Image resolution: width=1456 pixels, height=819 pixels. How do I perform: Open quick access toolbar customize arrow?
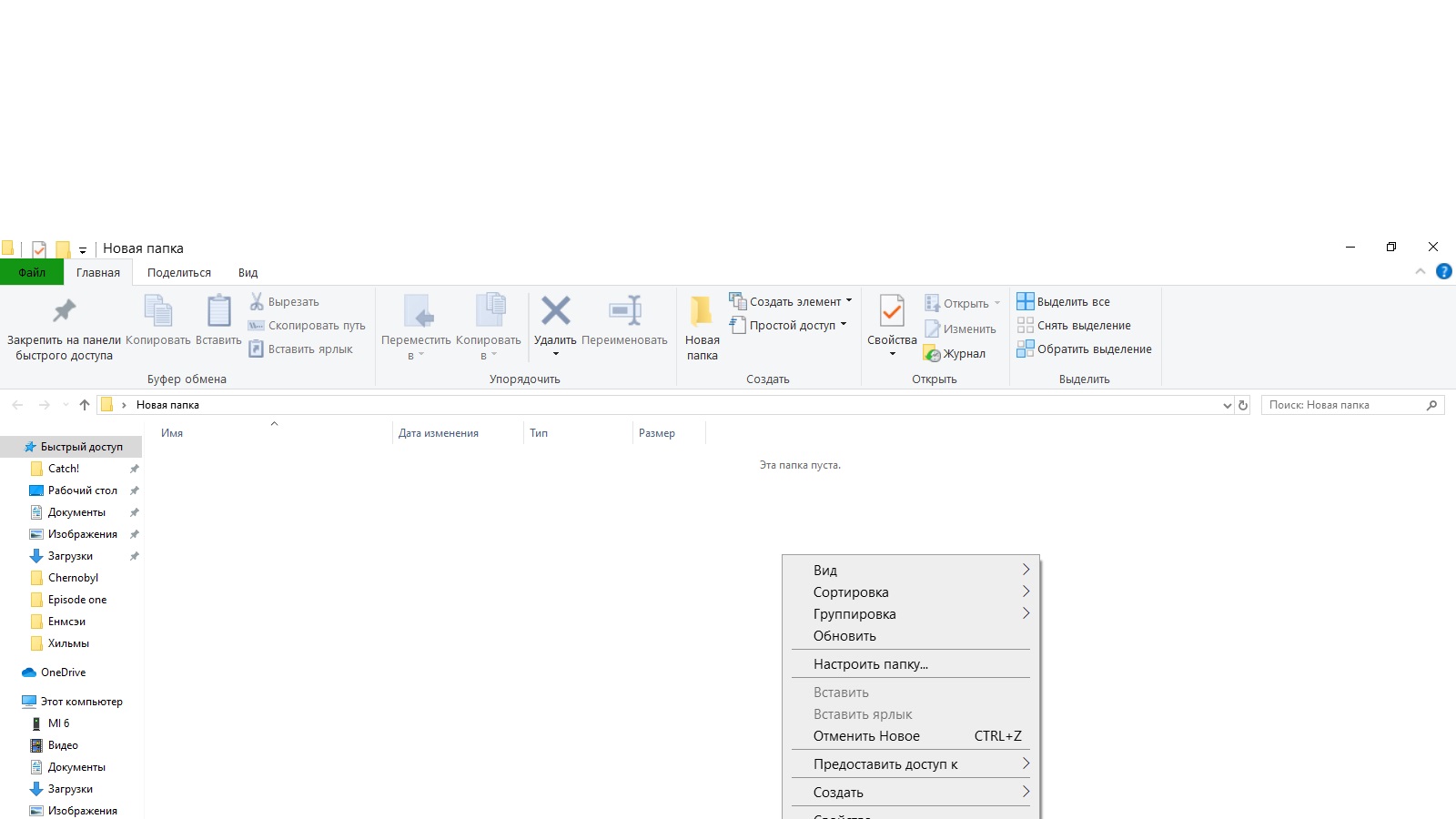tap(83, 249)
